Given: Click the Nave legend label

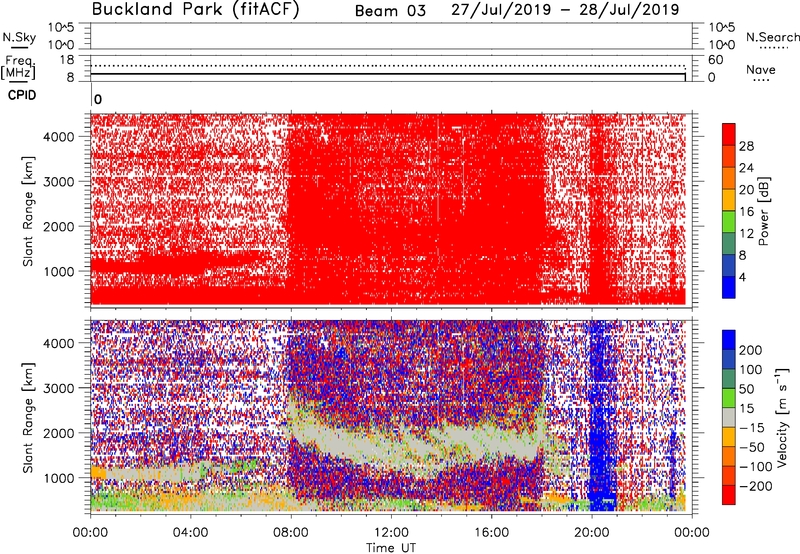Looking at the screenshot, I should tap(761, 69).
